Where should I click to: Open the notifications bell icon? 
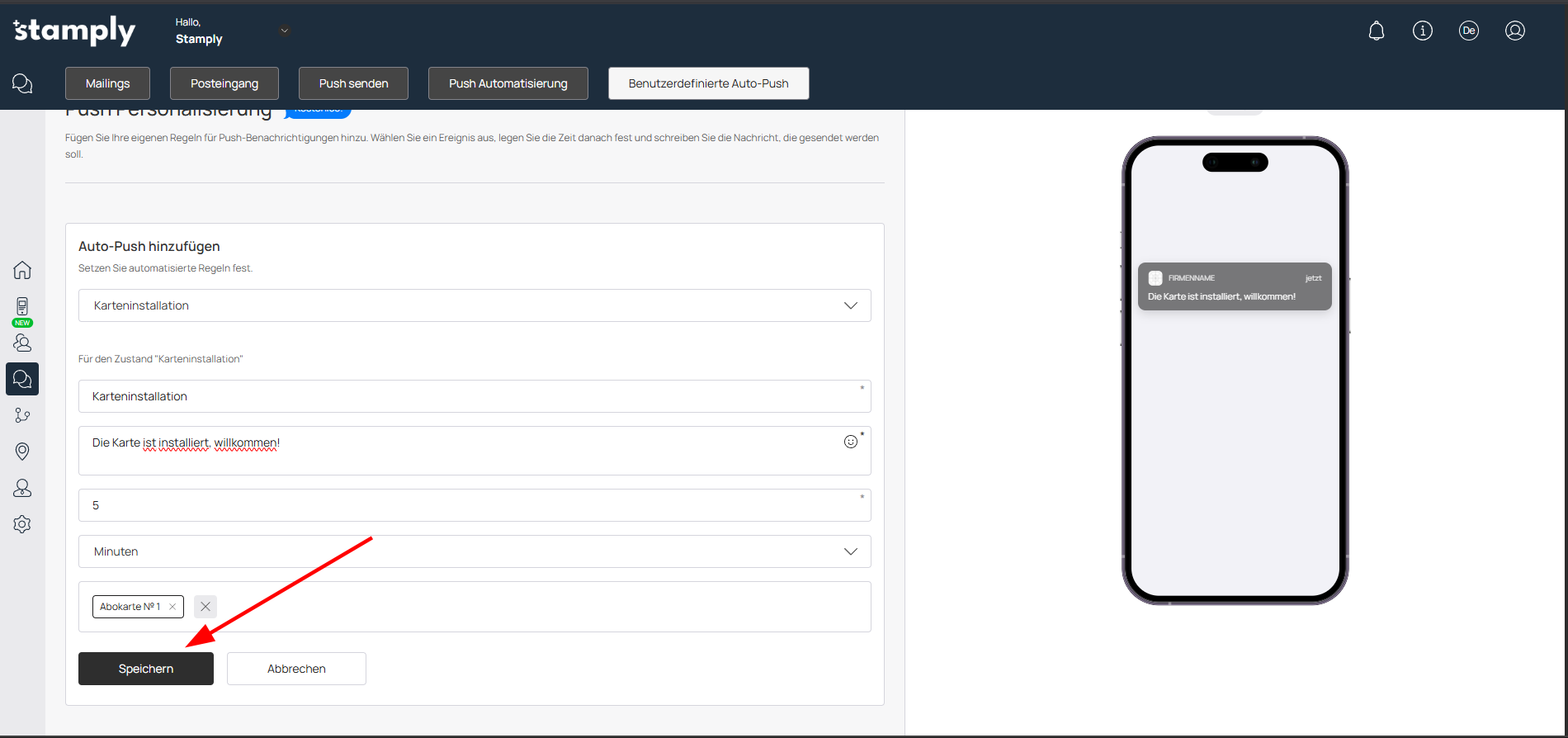(x=1376, y=31)
